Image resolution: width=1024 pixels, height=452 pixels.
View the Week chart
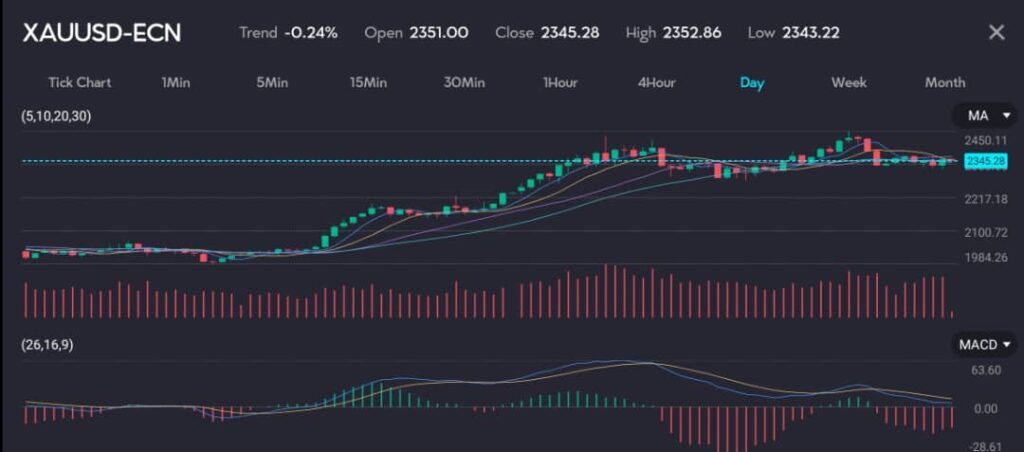tap(849, 83)
